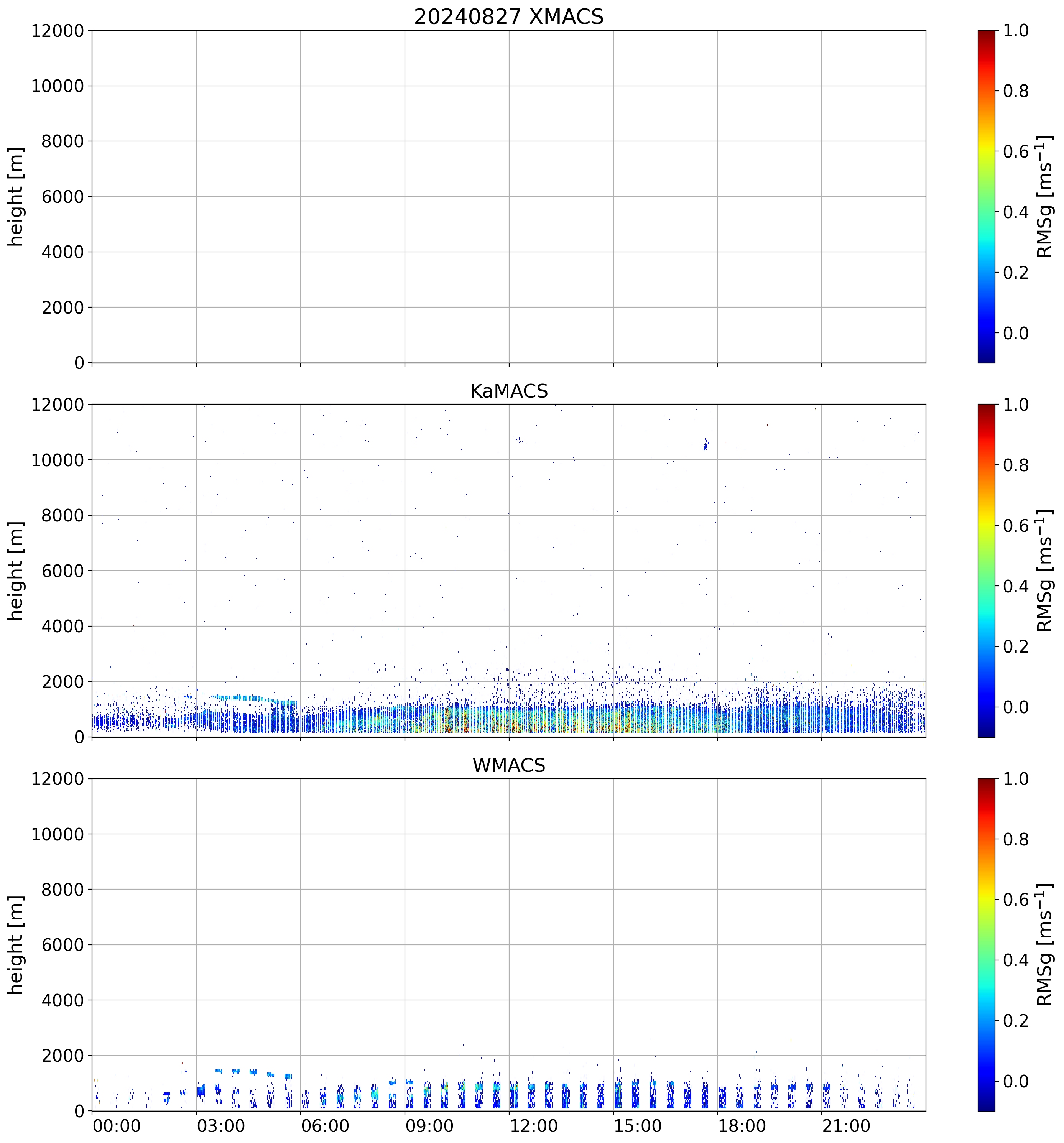Viewport: 1064px width, 1143px height.
Task: Click the 12:00 time axis label
Action: pos(533,1125)
